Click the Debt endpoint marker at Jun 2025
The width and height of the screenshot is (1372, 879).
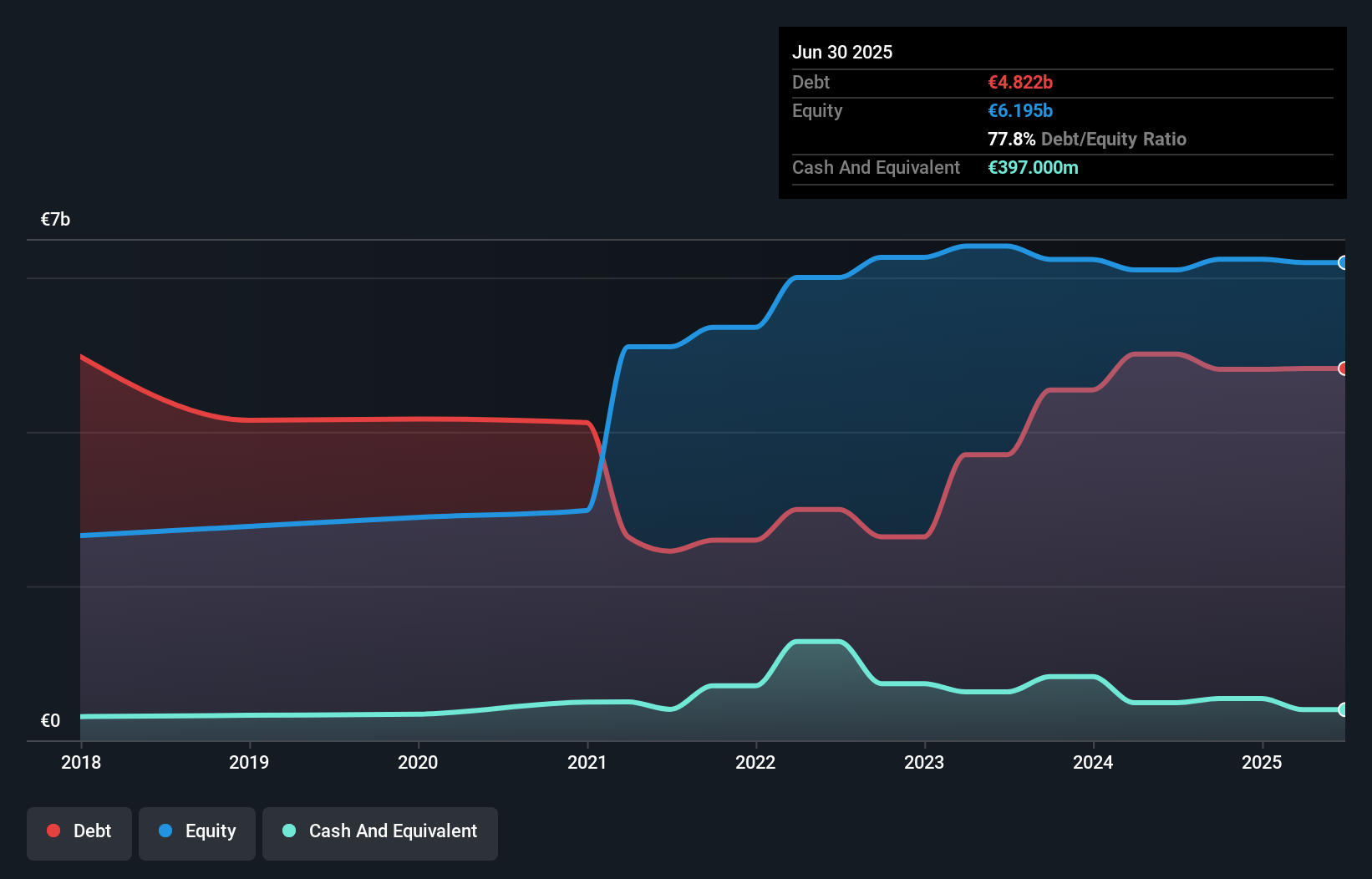coord(1343,368)
